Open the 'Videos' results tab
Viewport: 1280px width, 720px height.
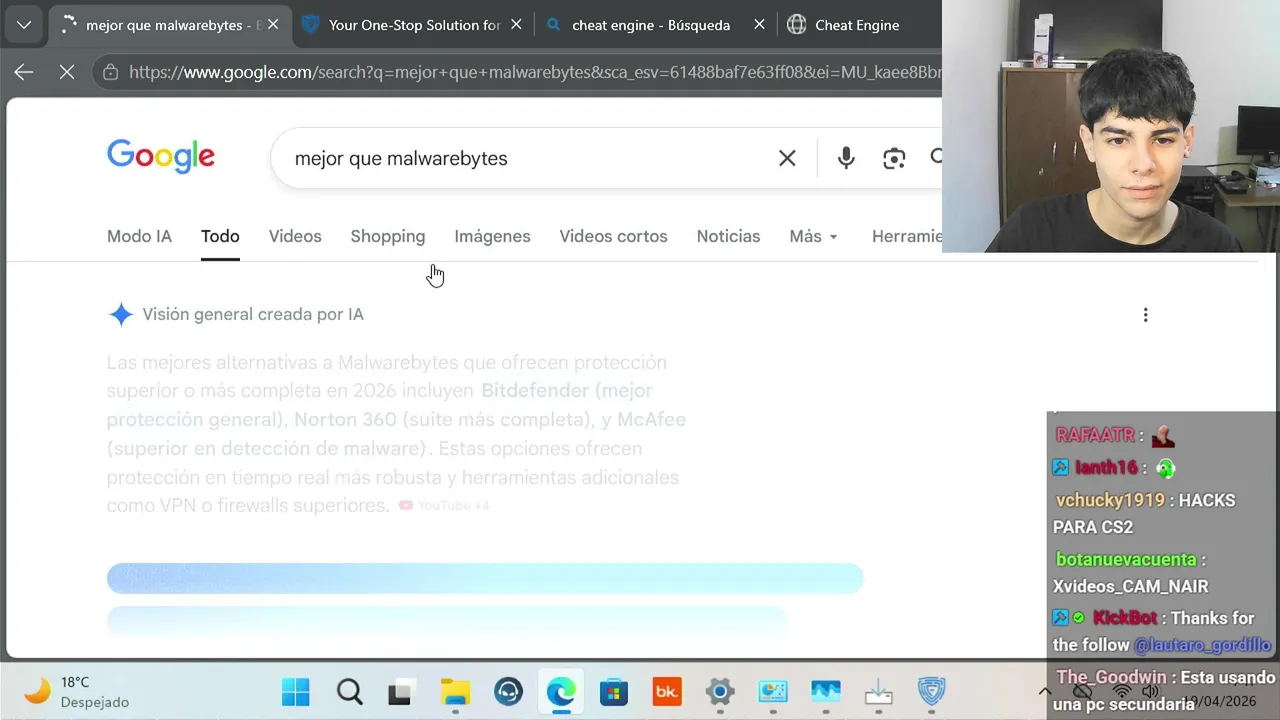pos(295,236)
